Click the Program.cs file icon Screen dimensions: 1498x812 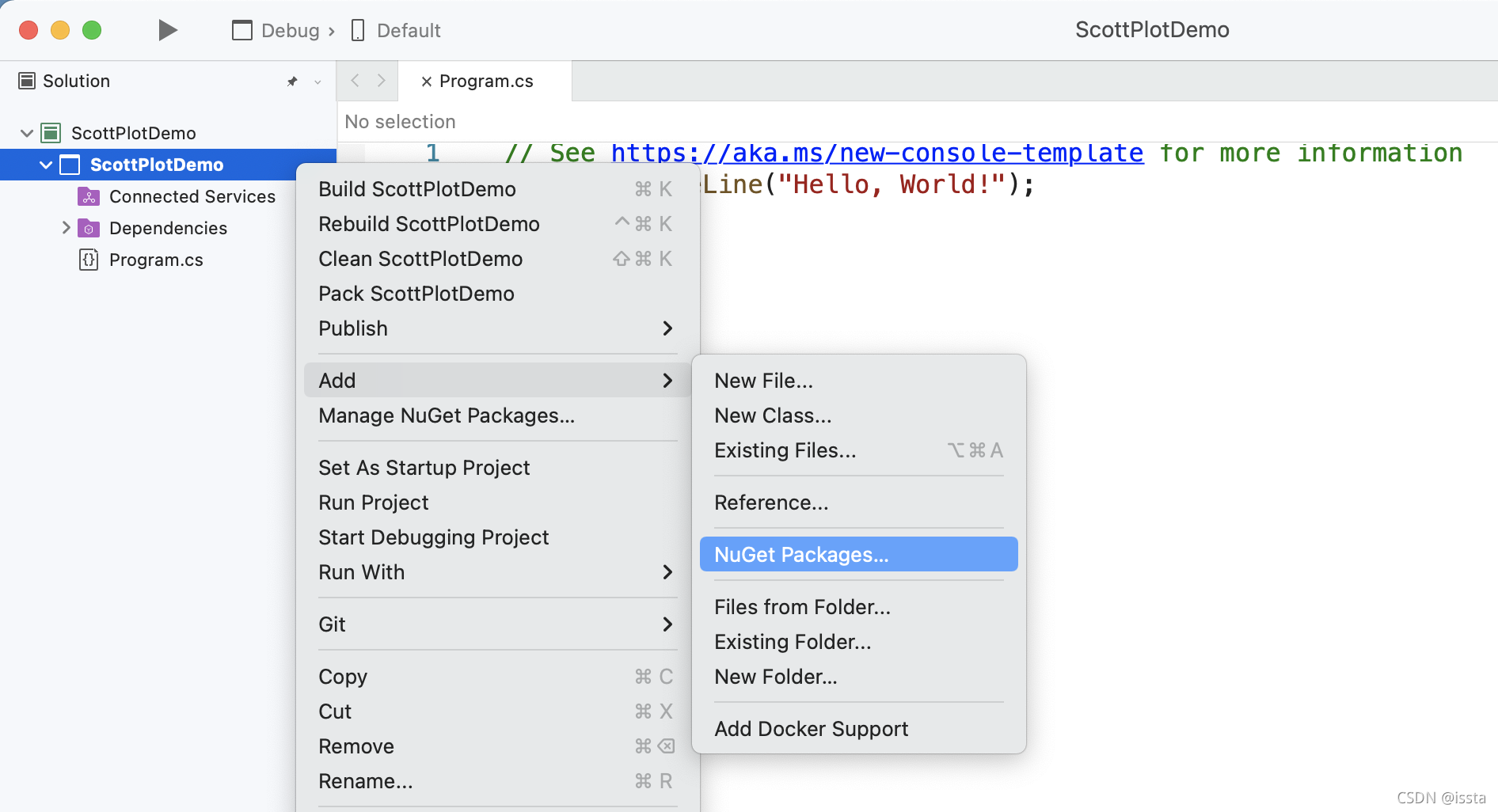89,260
